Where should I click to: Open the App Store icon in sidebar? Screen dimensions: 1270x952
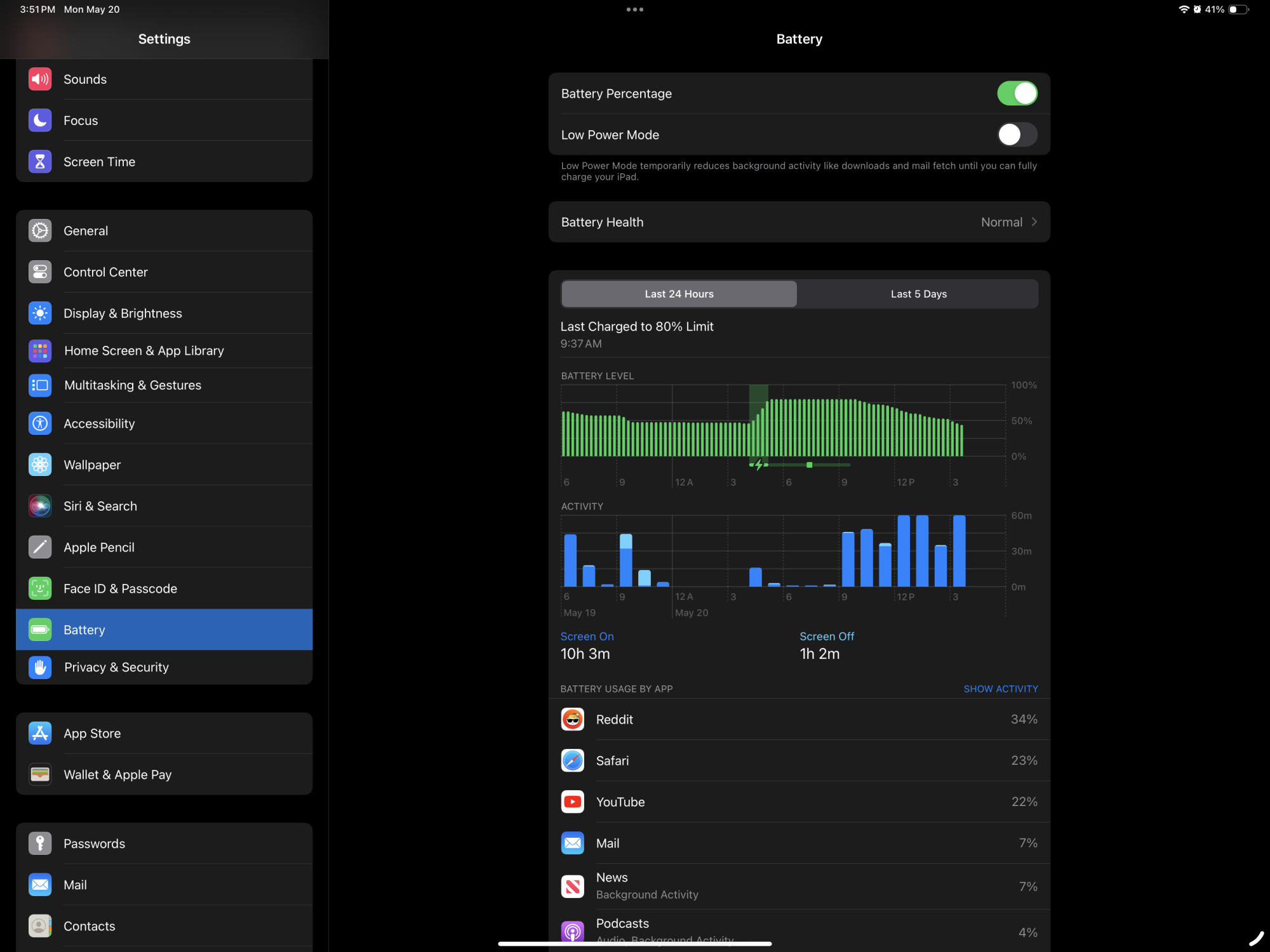pos(40,733)
